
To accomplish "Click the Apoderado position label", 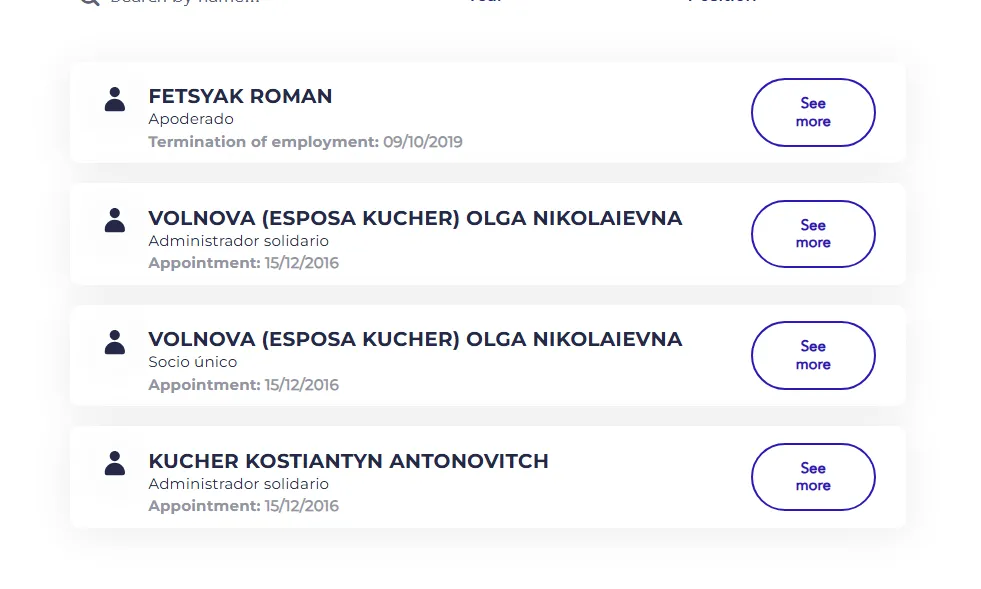I will click(x=191, y=119).
